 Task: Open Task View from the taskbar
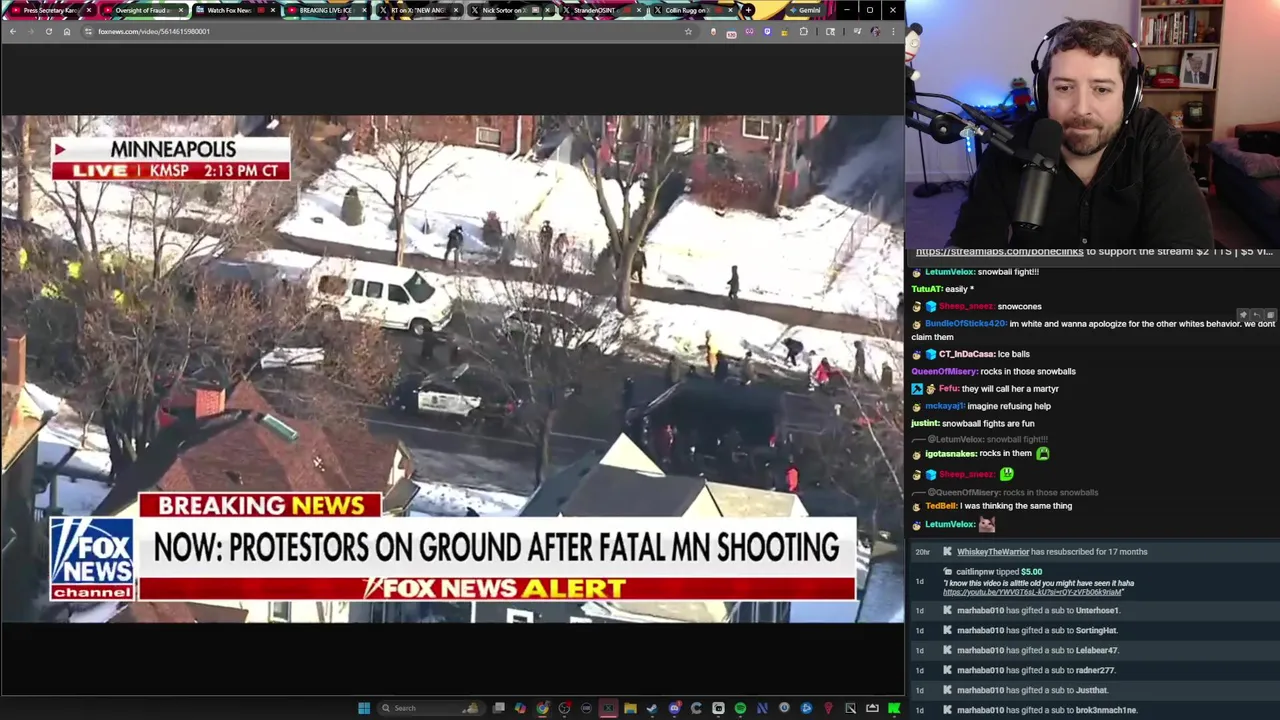pos(499,708)
